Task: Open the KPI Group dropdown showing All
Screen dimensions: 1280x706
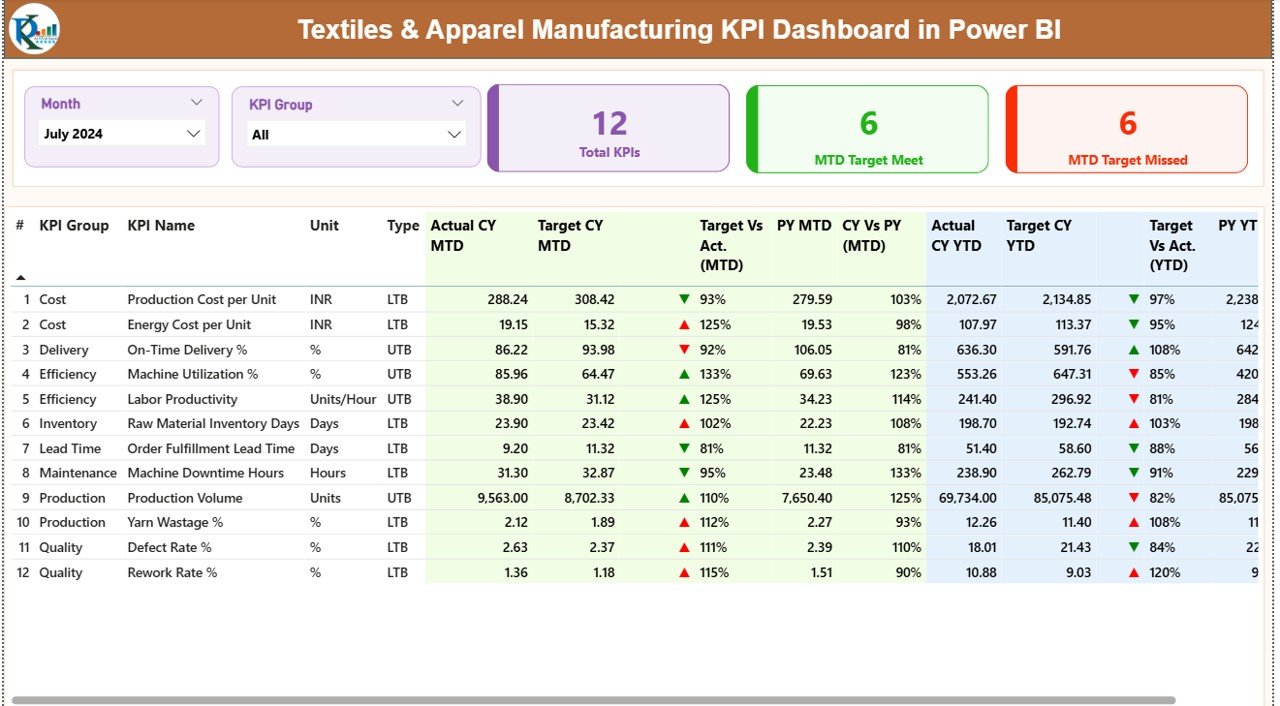Action: point(356,133)
